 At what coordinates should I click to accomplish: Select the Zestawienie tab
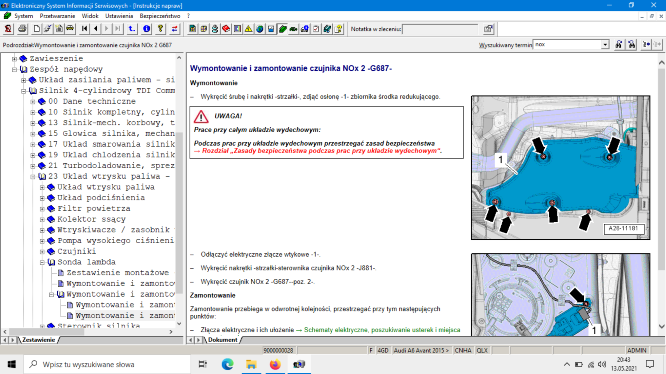click(x=39, y=340)
